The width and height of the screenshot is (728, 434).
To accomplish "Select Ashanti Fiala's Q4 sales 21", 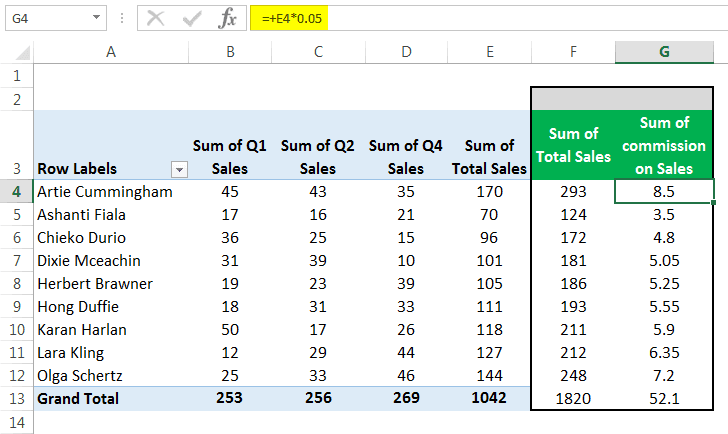I will [406, 214].
